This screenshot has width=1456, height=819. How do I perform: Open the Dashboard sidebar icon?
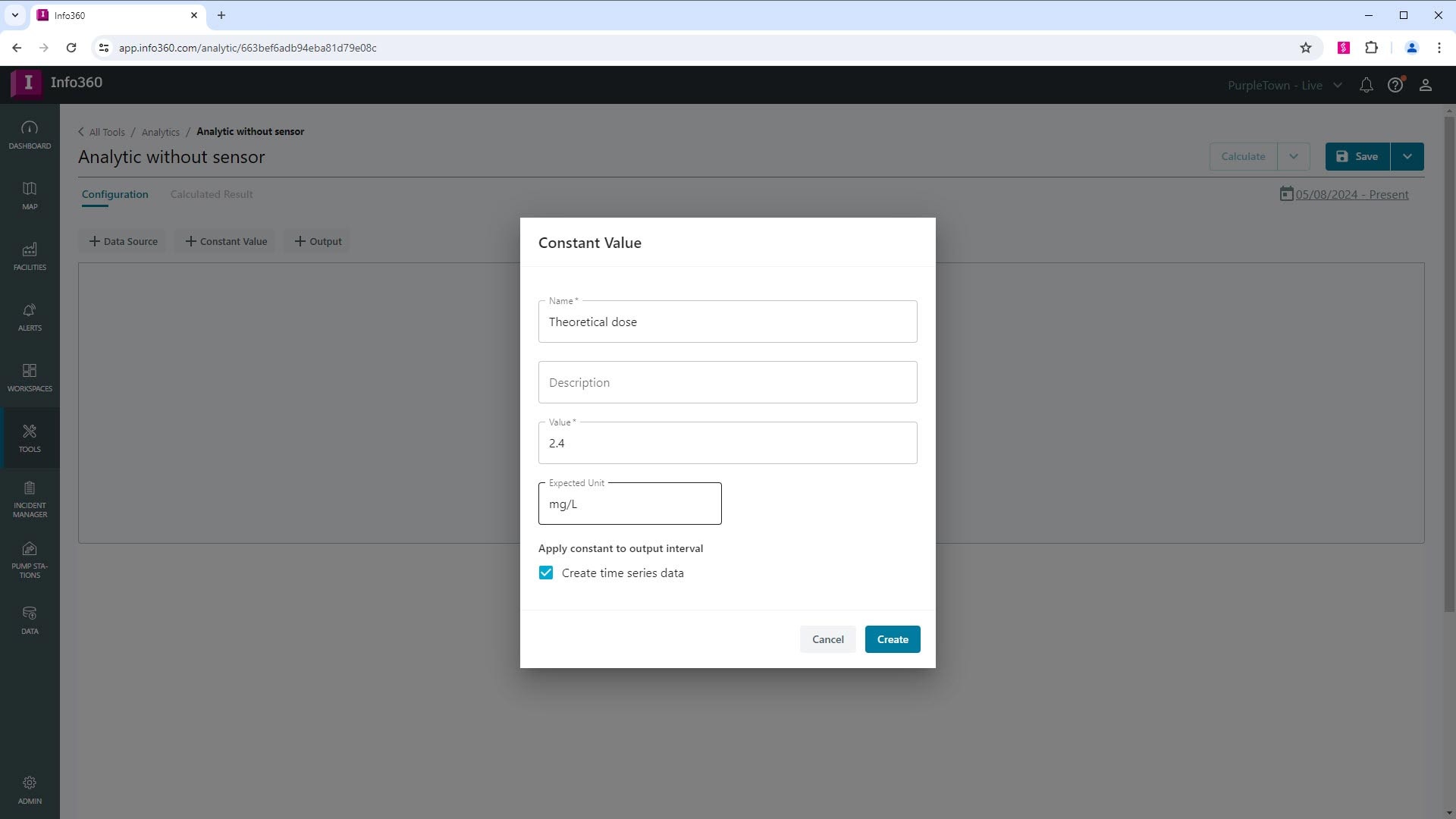pos(30,134)
